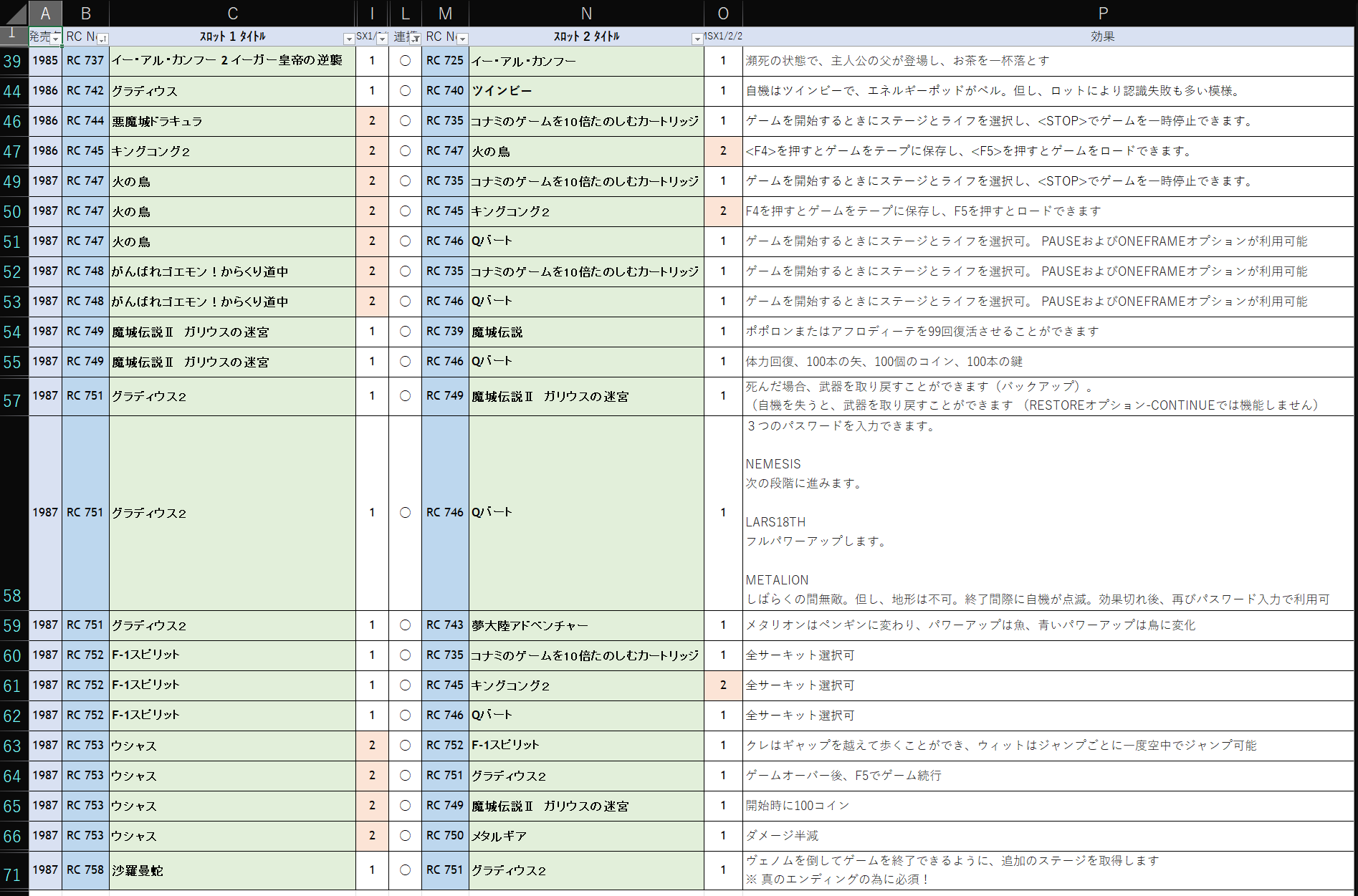
Task: Click slot 2 'F-1スピリット' cell in row 63
Action: tap(586, 746)
